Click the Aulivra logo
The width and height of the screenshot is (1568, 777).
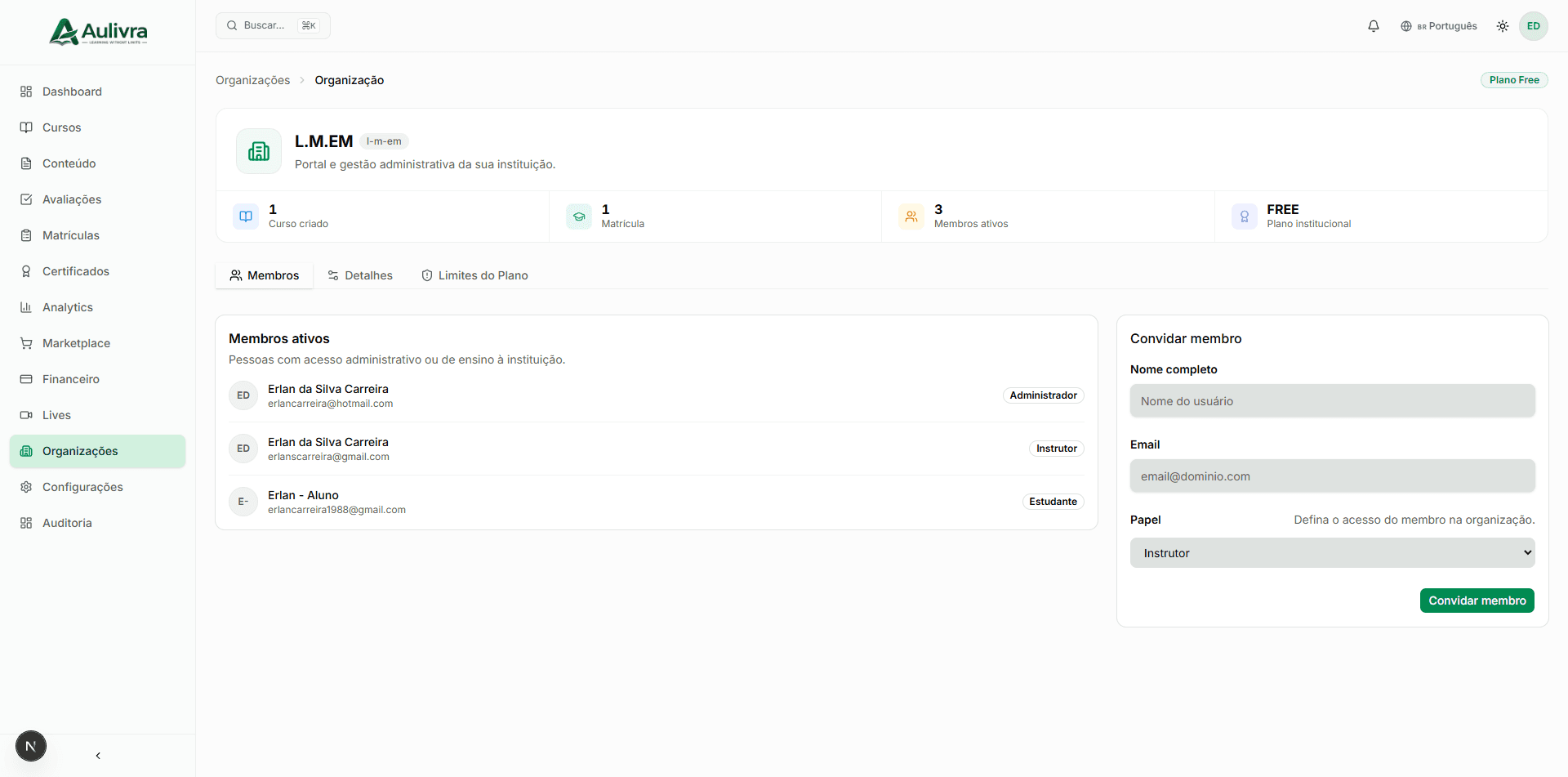pos(98,32)
